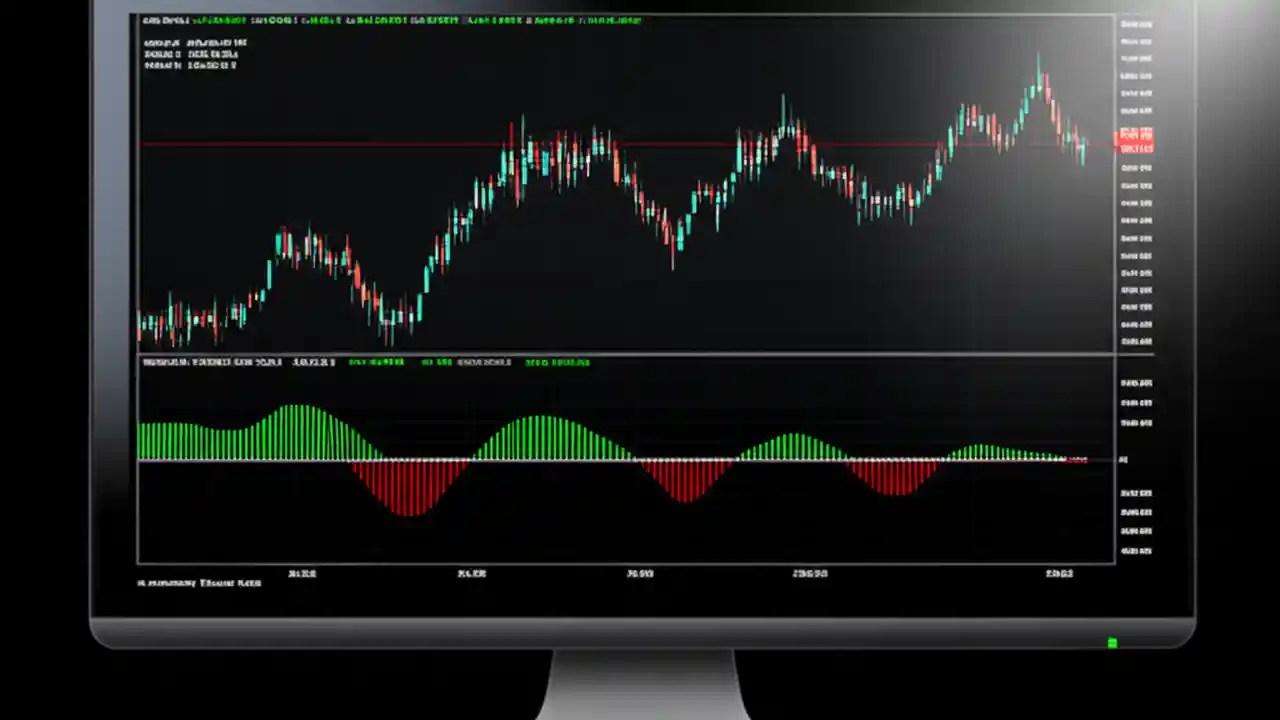The image size is (1280, 720).
Task: Select the green status indicator at bottom right
Action: pyautogui.click(x=1112, y=643)
